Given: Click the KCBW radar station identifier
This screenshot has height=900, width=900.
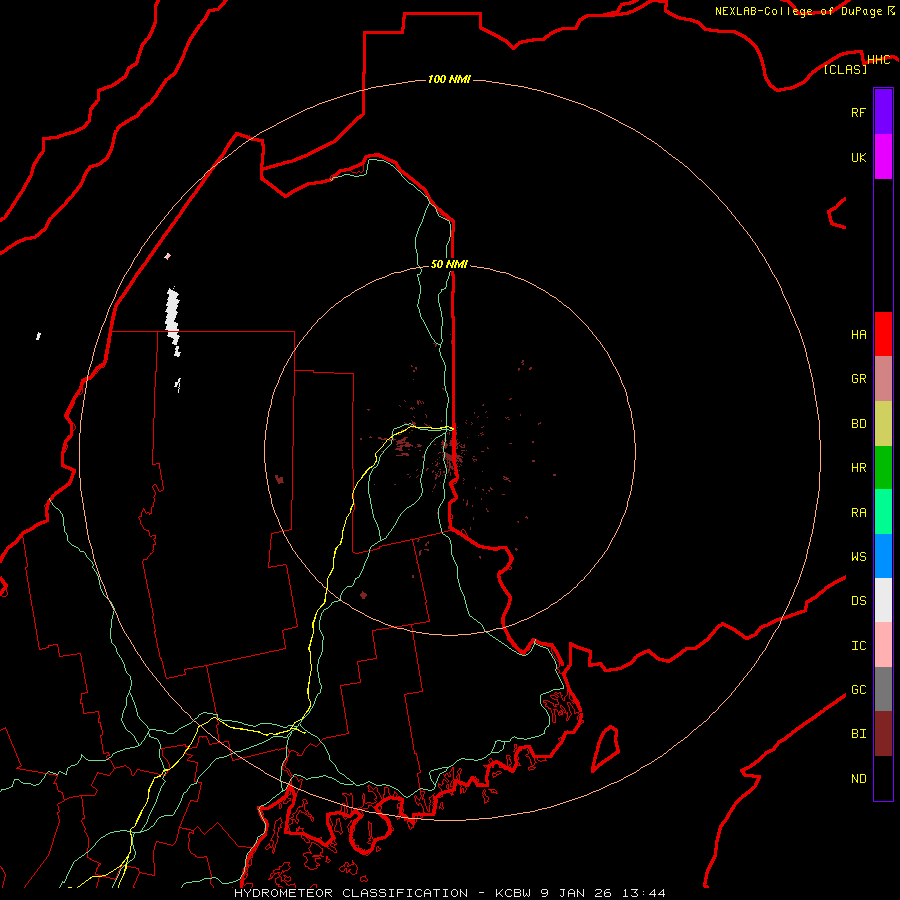Looking at the screenshot, I should click(514, 893).
